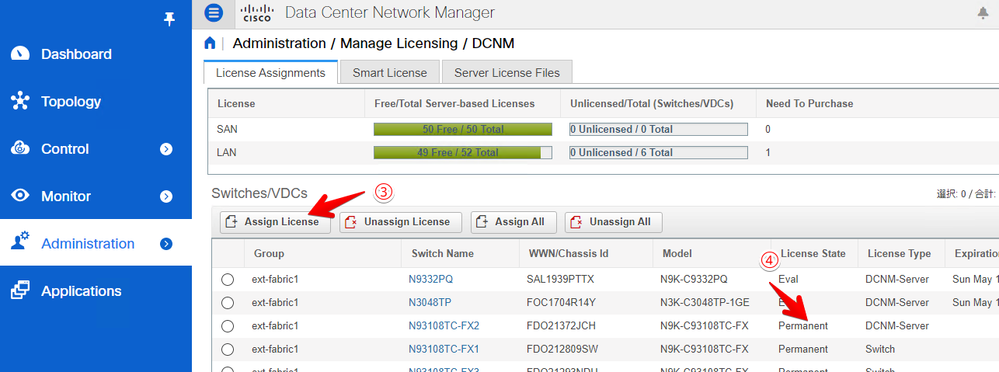Click the Eval license state for N9332PQ
Image resolution: width=999 pixels, height=372 pixels.
pos(788,279)
